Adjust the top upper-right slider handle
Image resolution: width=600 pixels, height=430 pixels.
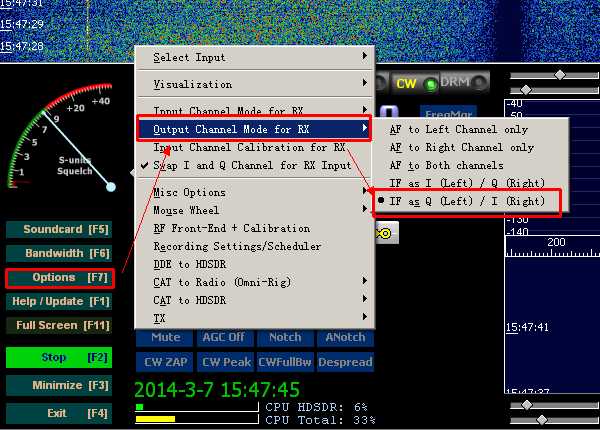[560, 75]
